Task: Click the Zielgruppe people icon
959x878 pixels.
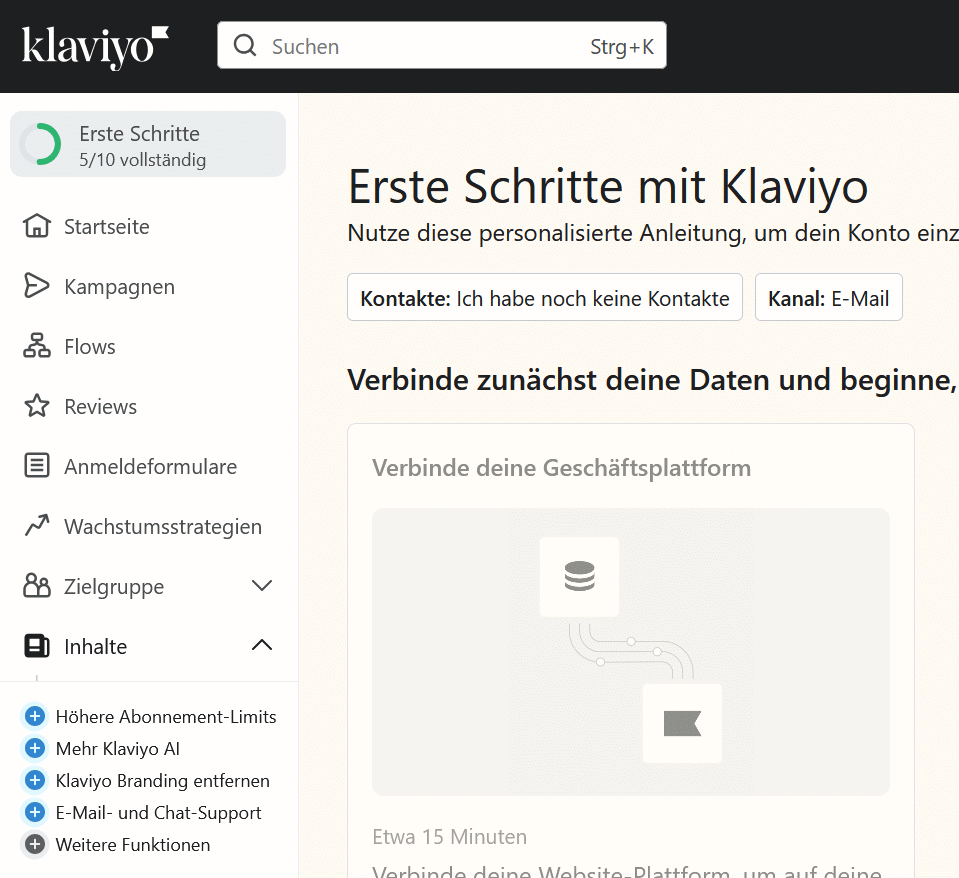Action: tap(37, 585)
